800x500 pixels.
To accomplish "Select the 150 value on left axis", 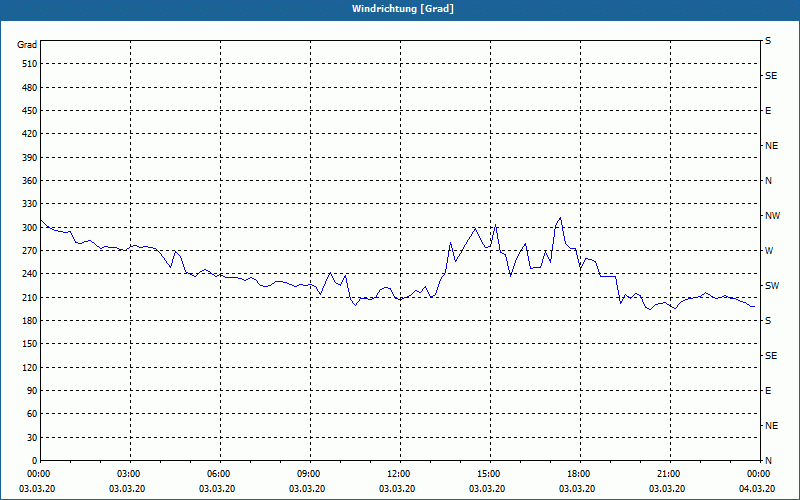I will click(30, 344).
